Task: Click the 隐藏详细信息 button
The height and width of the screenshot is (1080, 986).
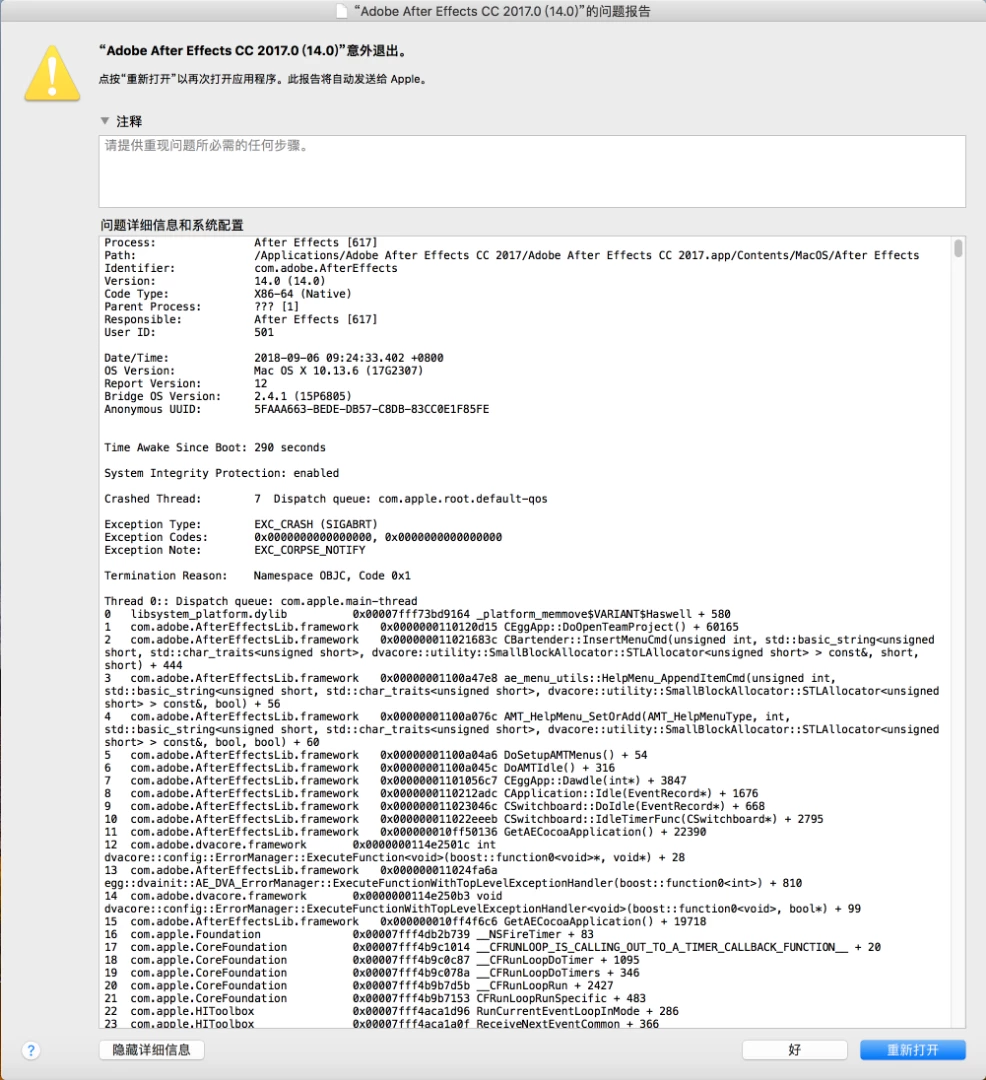Action: point(151,1050)
